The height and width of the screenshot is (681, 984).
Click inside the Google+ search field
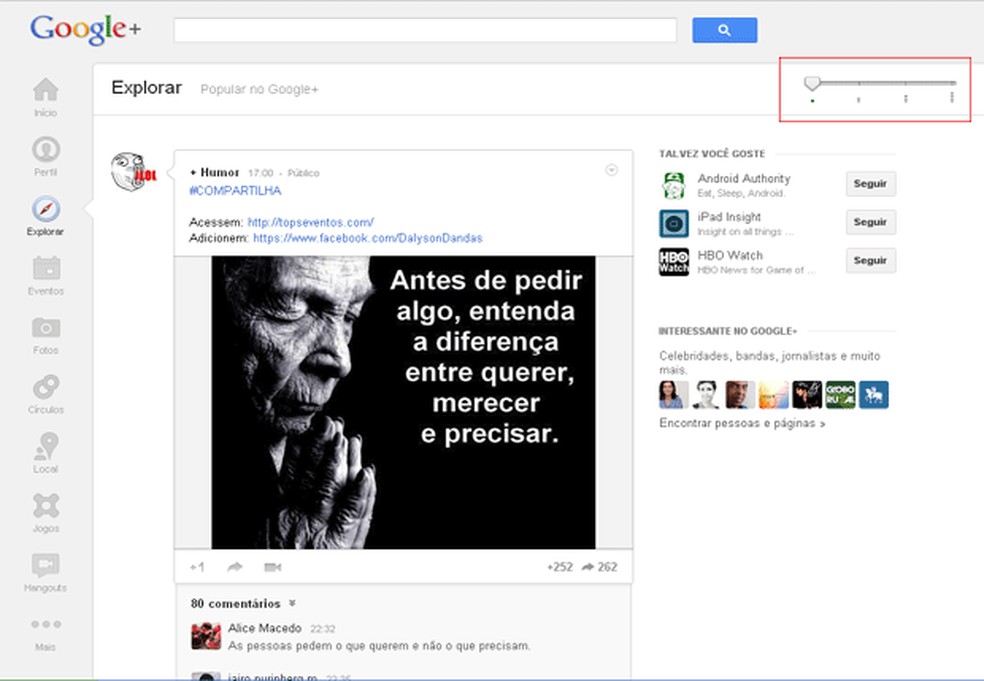click(x=425, y=30)
